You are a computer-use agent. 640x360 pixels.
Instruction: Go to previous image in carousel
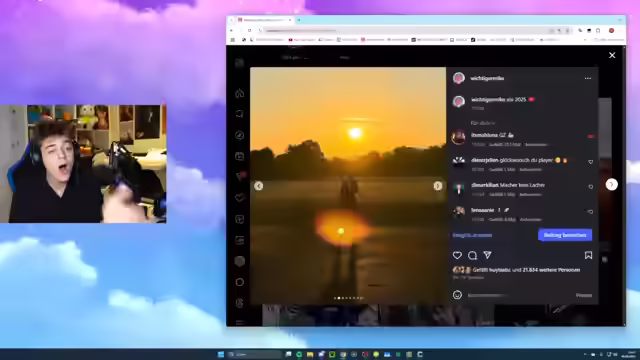pyautogui.click(x=258, y=186)
